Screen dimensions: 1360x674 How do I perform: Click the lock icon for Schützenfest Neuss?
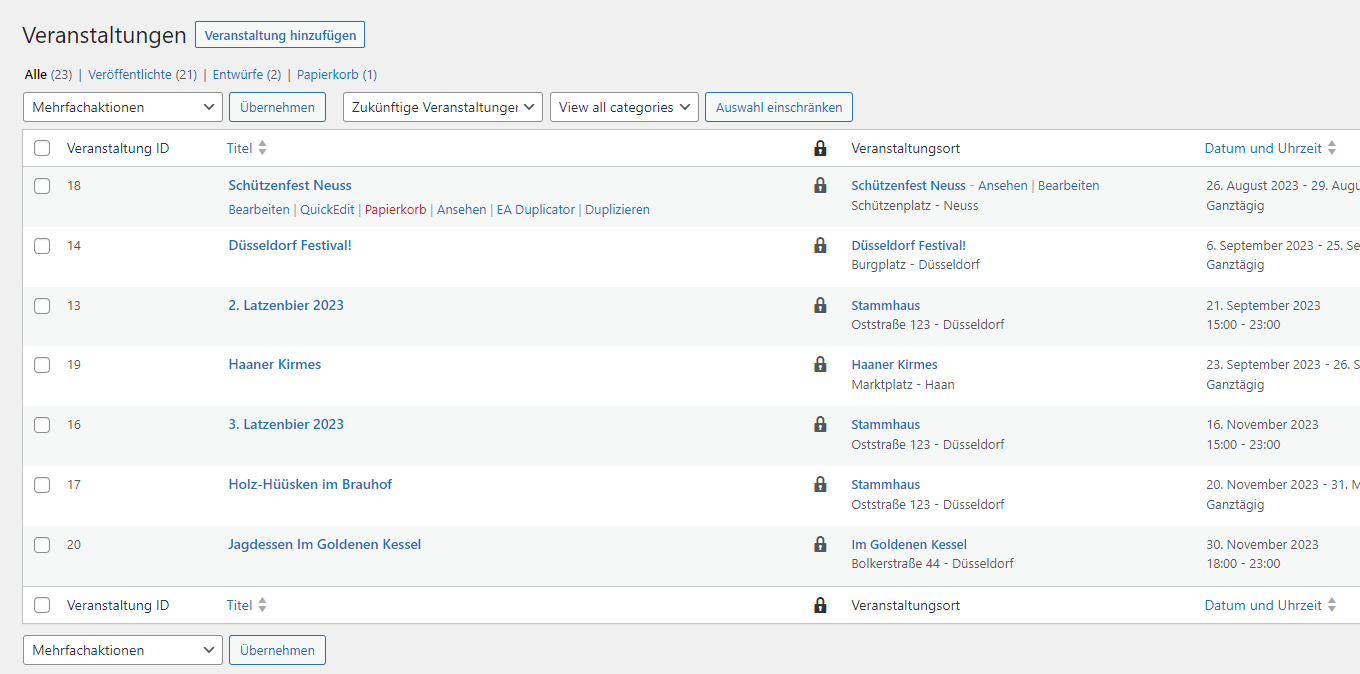click(820, 186)
